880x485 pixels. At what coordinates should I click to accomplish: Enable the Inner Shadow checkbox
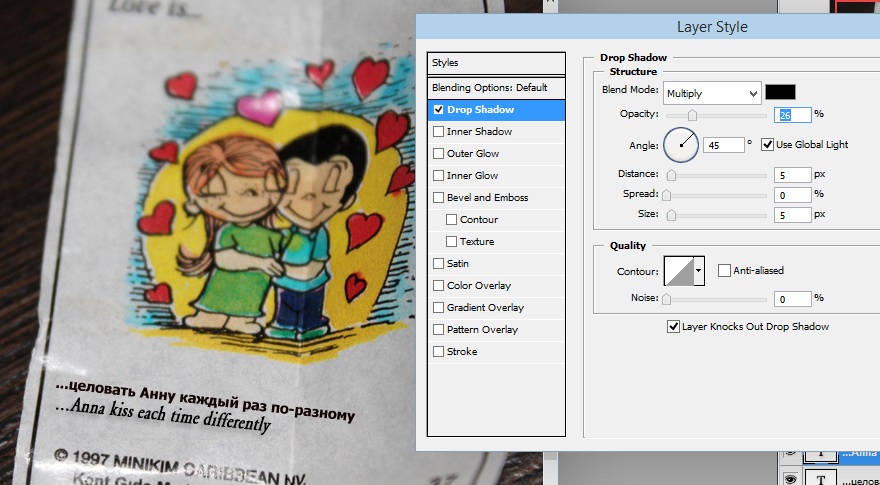click(438, 131)
